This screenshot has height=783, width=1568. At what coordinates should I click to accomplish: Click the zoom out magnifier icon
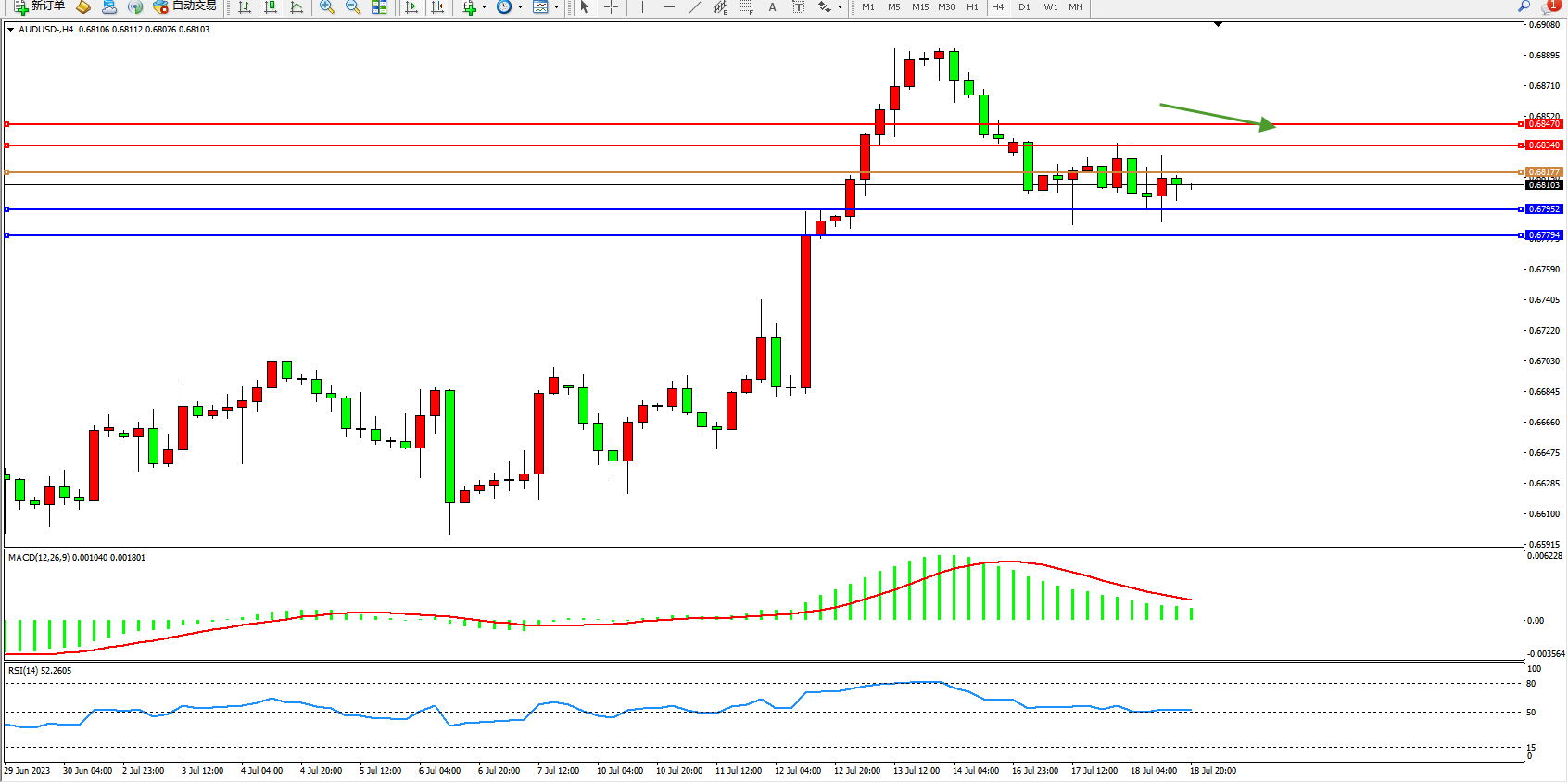point(353,7)
